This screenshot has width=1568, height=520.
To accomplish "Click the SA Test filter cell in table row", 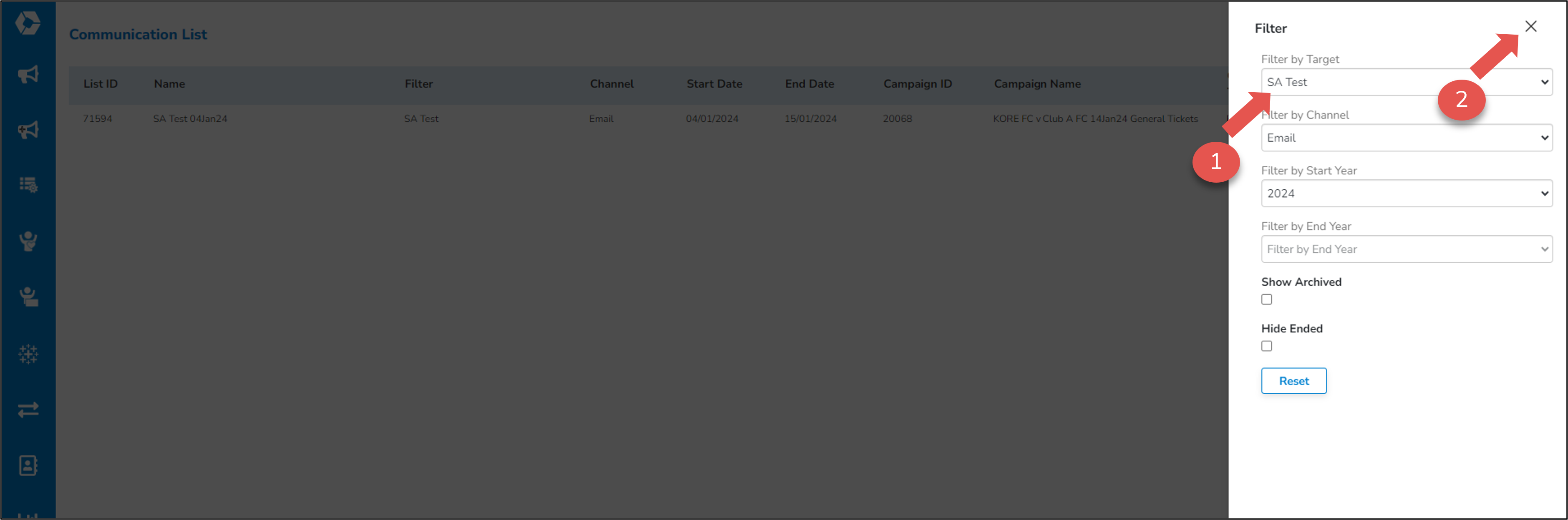I will tap(421, 118).
